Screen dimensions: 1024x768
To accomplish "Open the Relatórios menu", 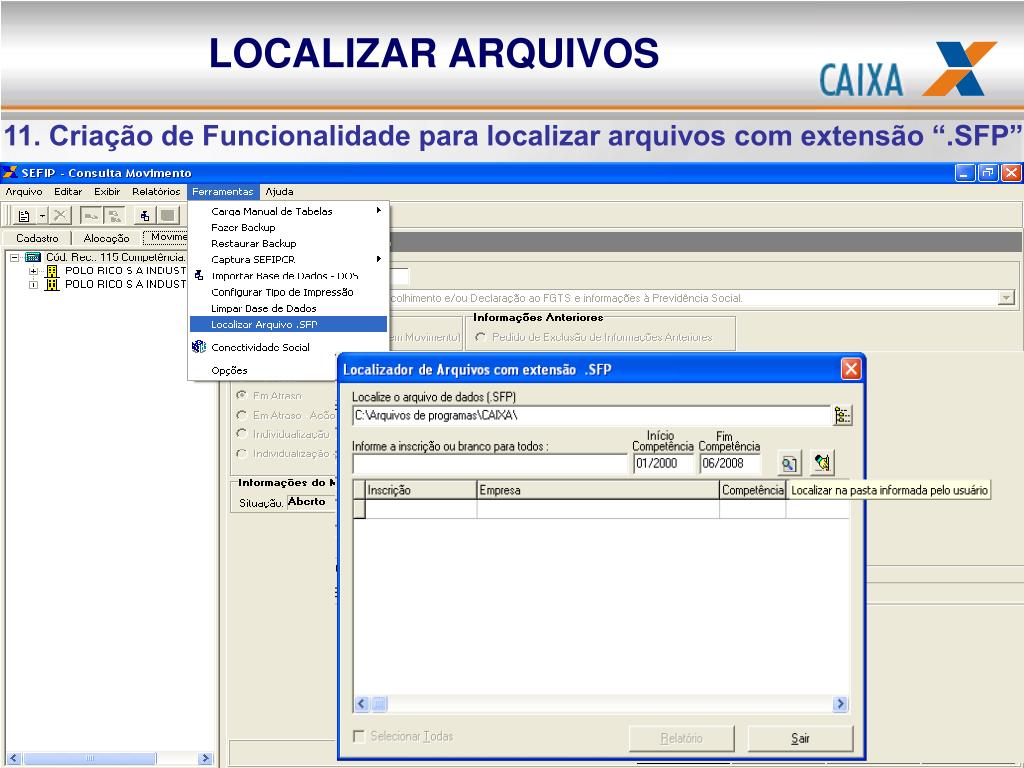I will coord(156,191).
